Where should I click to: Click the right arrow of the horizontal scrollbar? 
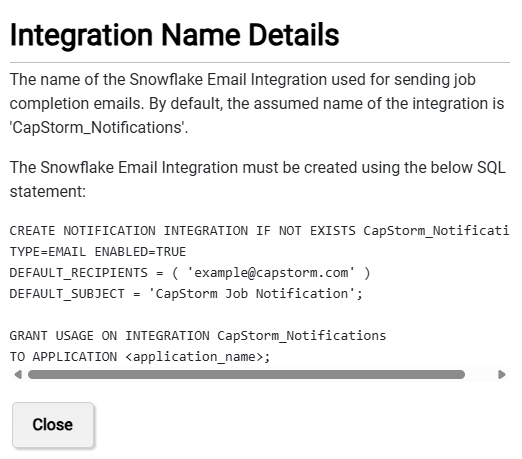tap(502, 375)
